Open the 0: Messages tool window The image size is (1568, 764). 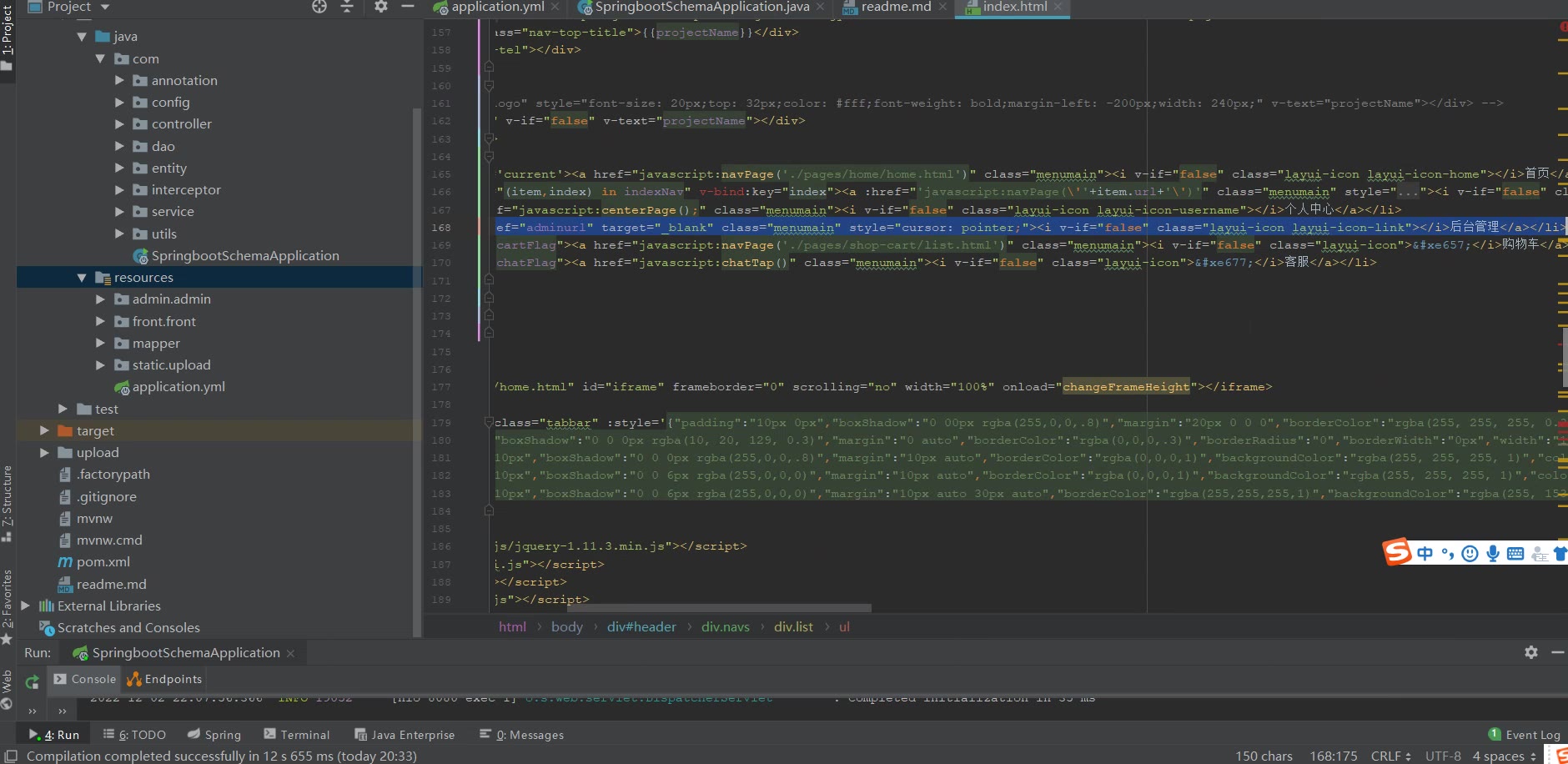coord(522,735)
